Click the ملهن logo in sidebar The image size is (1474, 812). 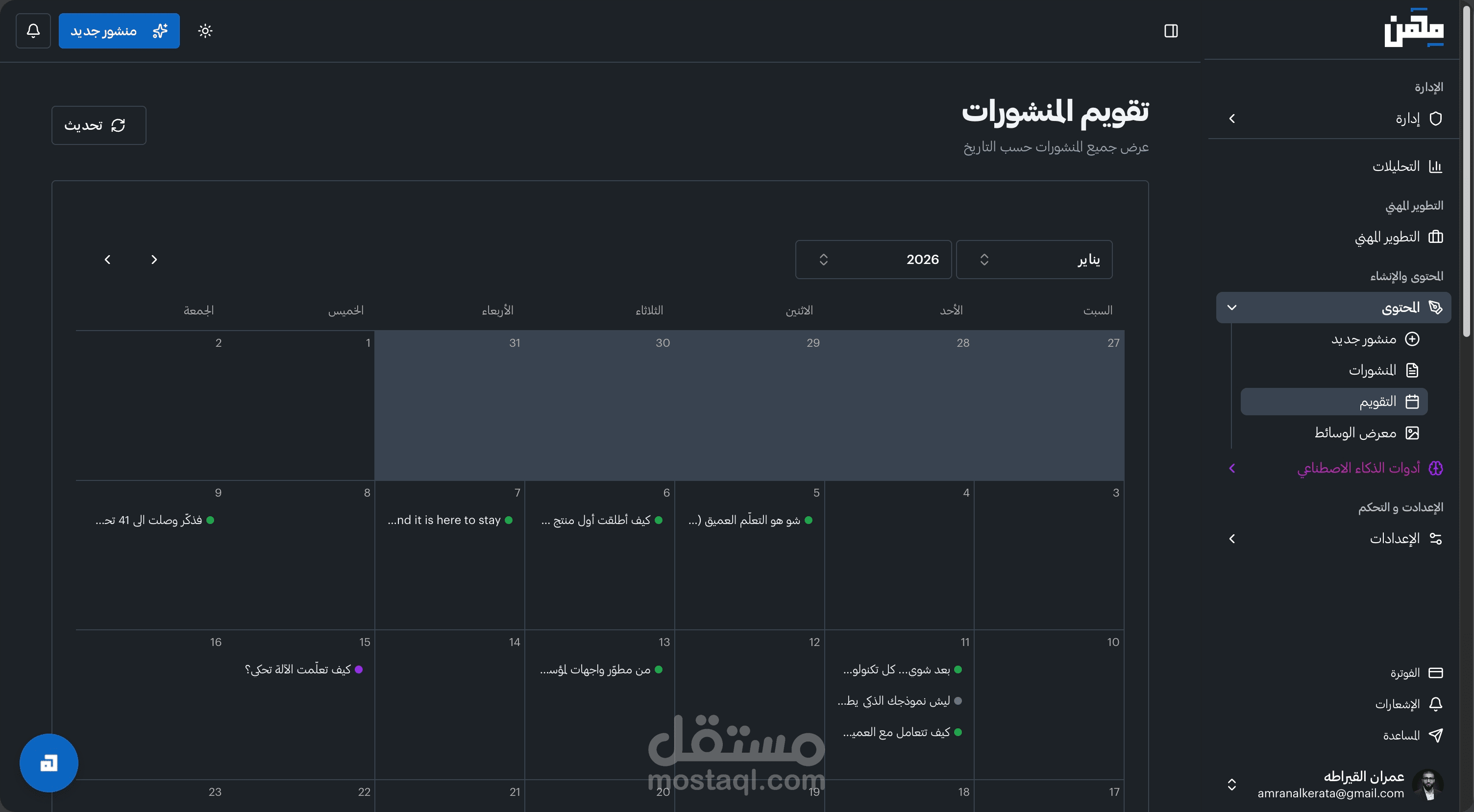point(1413,28)
